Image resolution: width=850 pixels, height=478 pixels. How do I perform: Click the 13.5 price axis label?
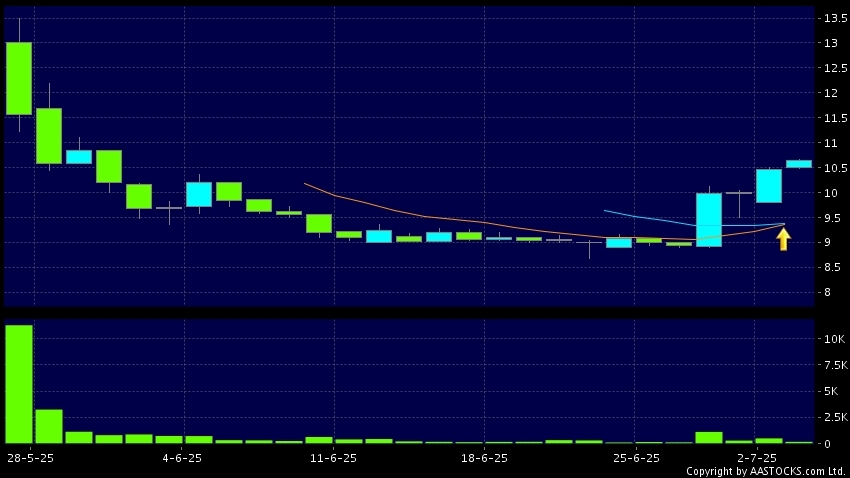pyautogui.click(x=835, y=18)
